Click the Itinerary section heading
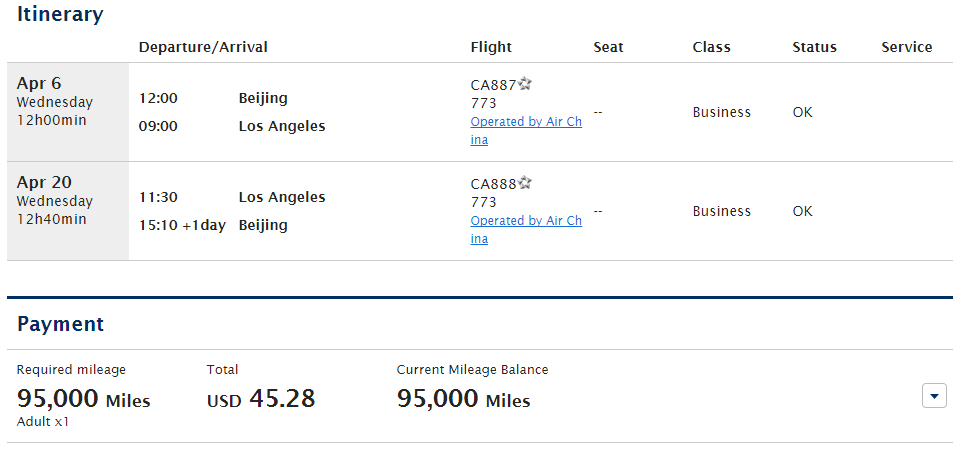Screen dimensions: 953x456 coord(60,14)
